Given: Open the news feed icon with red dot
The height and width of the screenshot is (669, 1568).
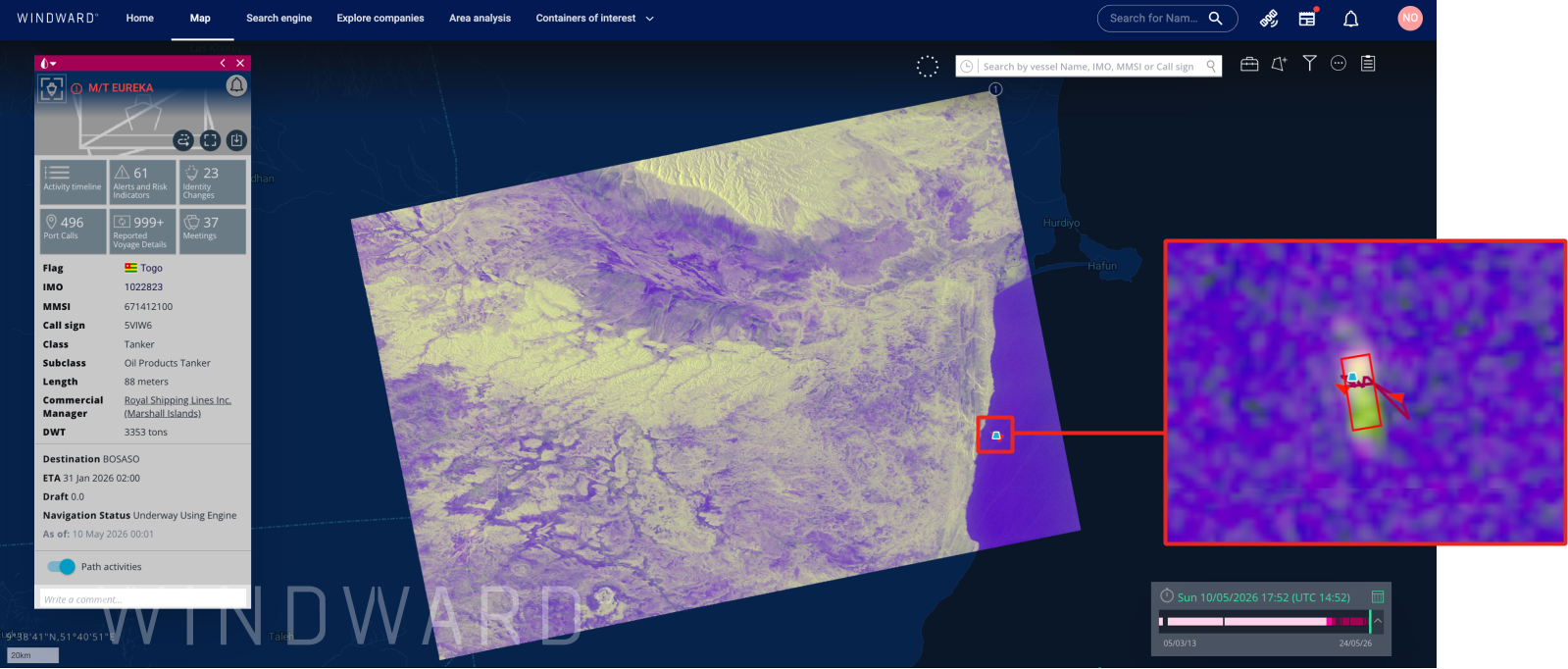Looking at the screenshot, I should 1307,18.
